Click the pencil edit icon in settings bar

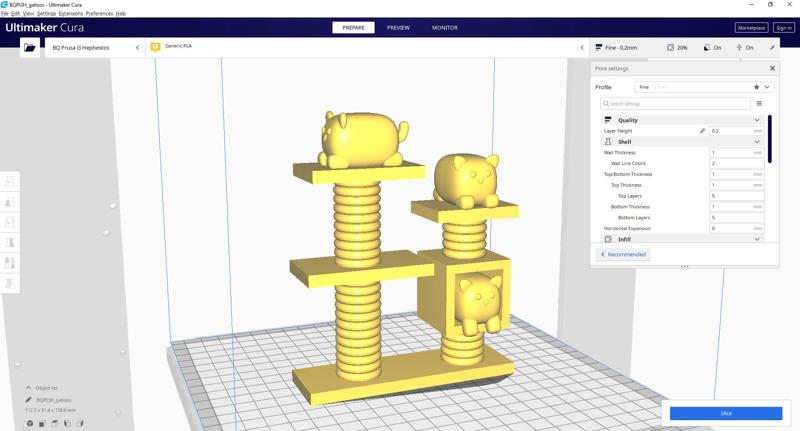pos(772,47)
